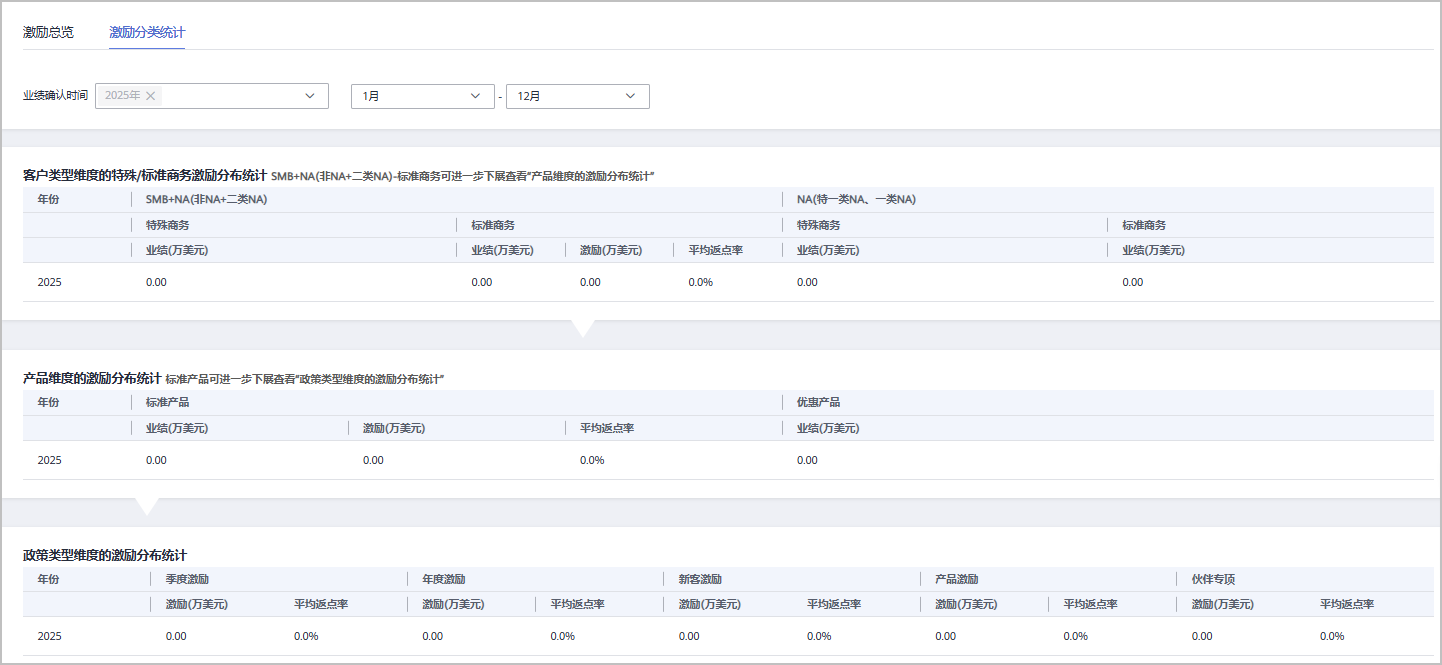Switch to the 激励总览 tab
1442x665 pixels.
click(x=48, y=32)
